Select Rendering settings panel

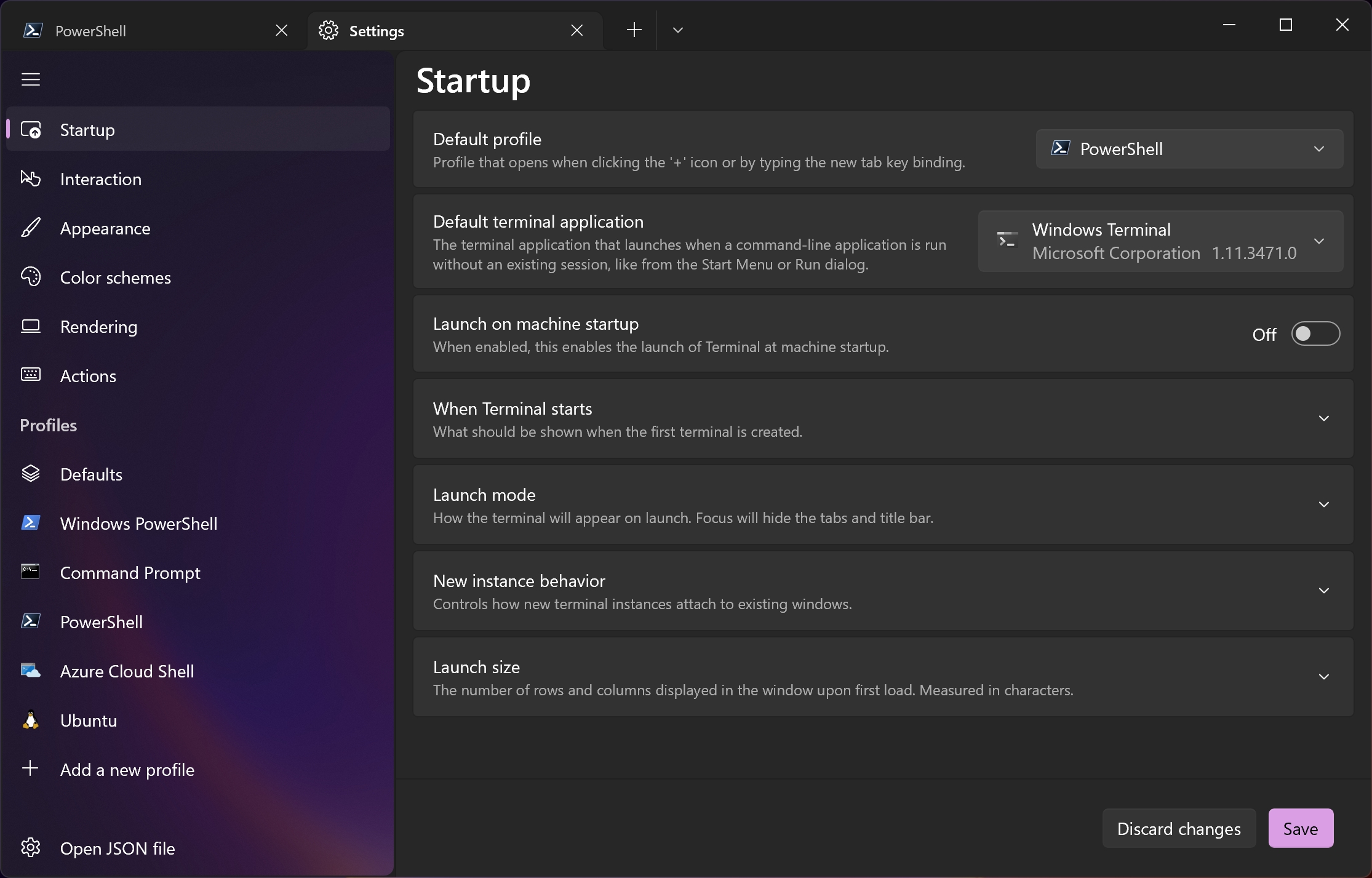[x=98, y=326]
